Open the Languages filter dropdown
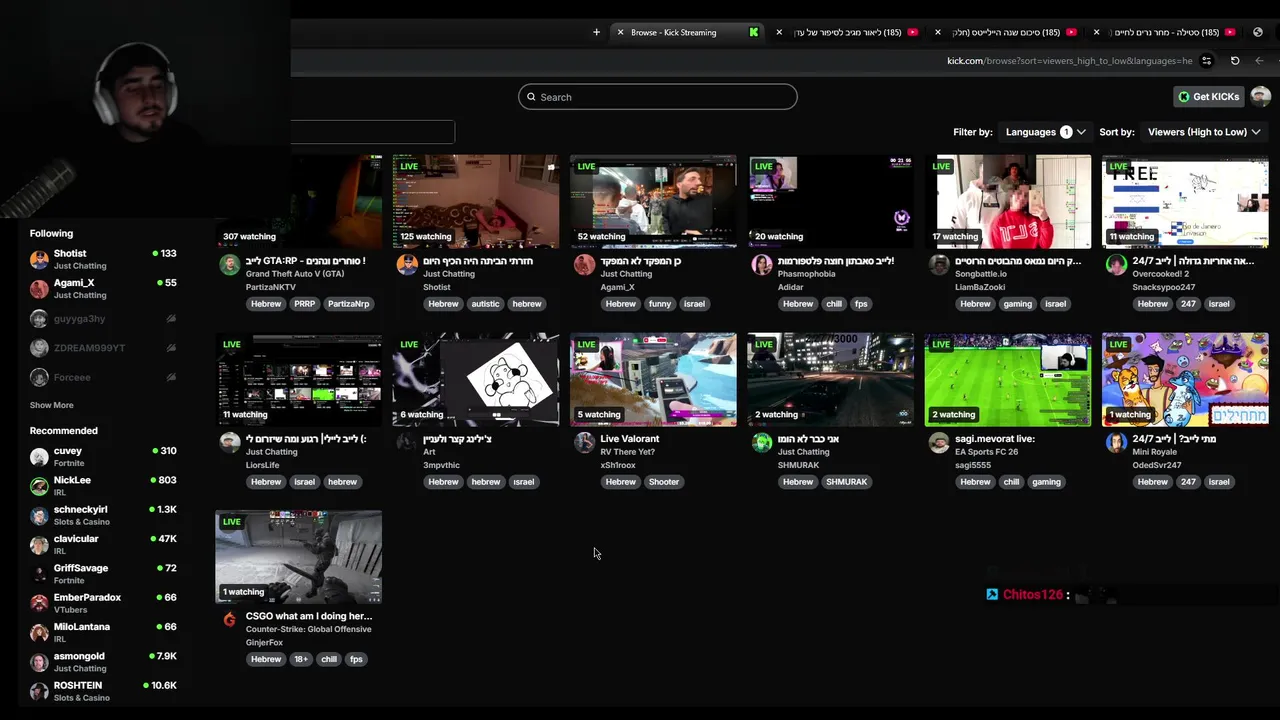This screenshot has height=720, width=1280. point(1045,132)
